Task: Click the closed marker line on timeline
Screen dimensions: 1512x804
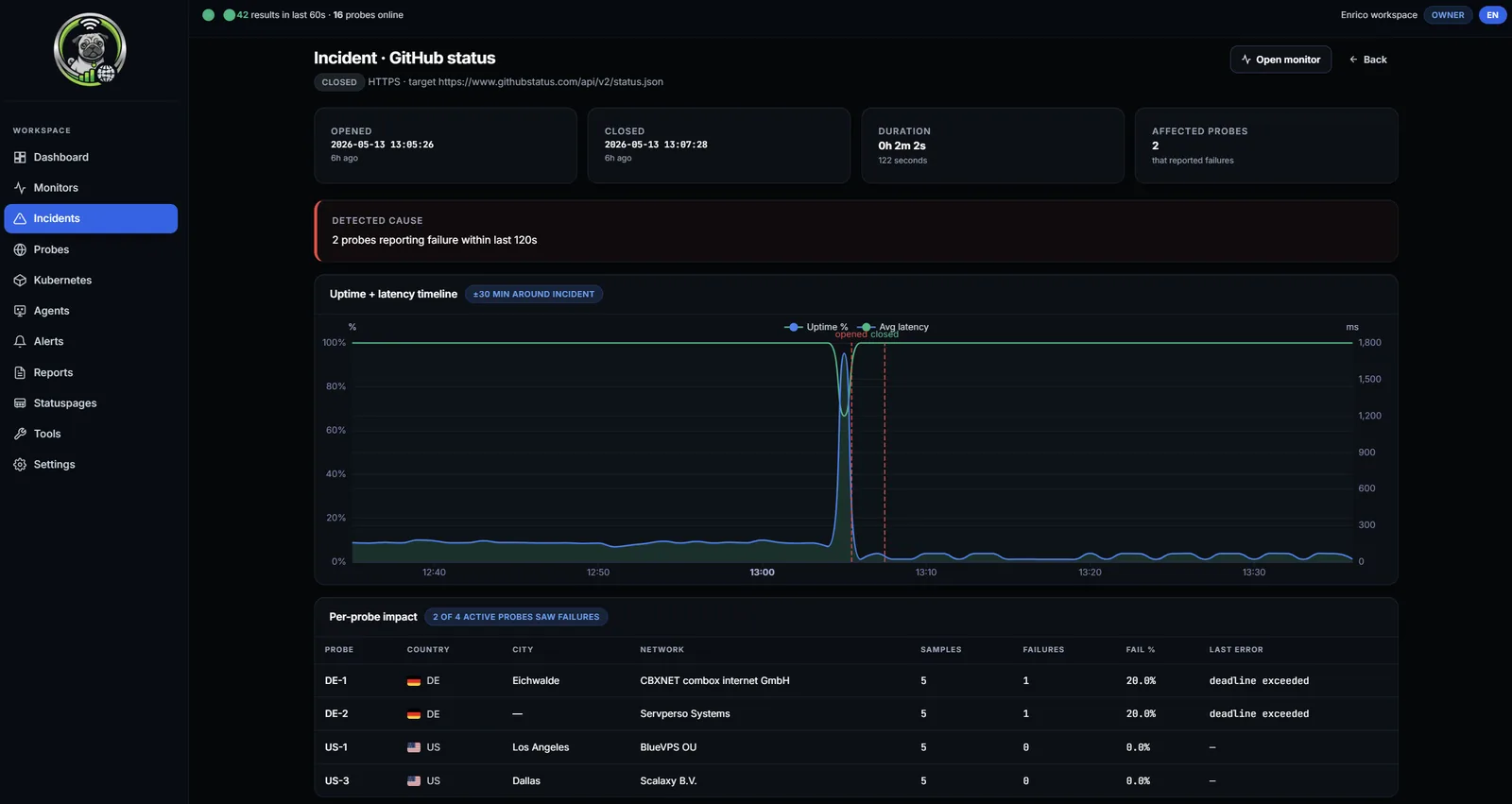Action: coord(885,452)
